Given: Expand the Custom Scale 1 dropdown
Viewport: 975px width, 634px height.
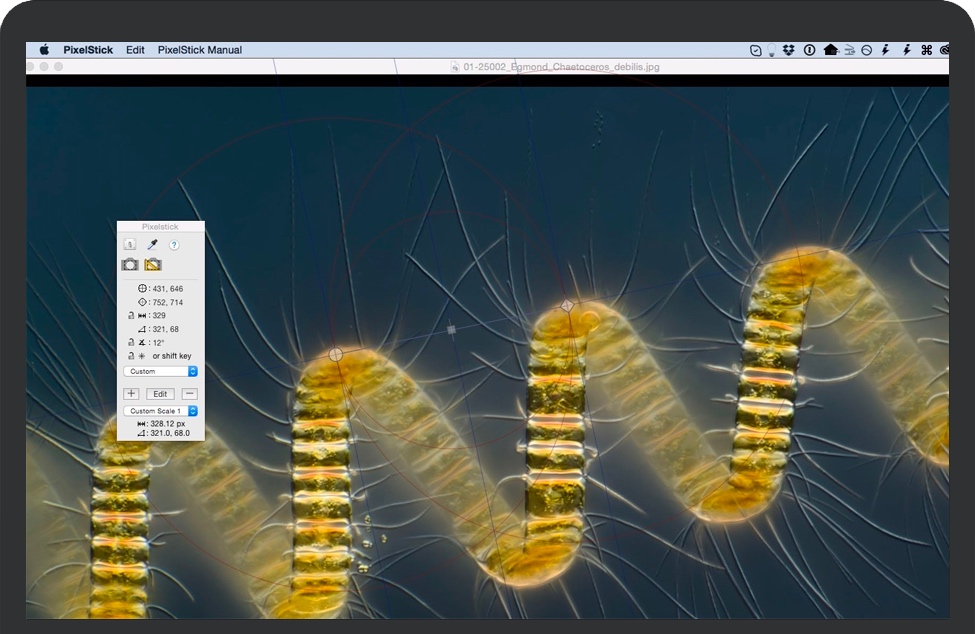Looking at the screenshot, I should coord(160,411).
